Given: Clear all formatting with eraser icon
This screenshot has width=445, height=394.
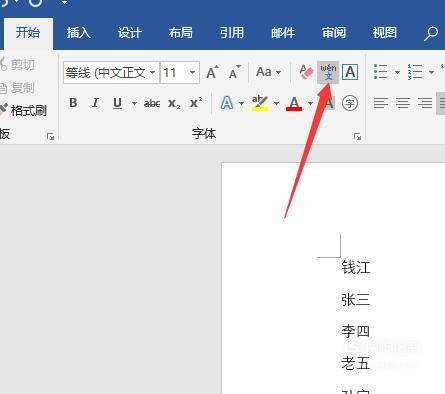Looking at the screenshot, I should point(306,72).
